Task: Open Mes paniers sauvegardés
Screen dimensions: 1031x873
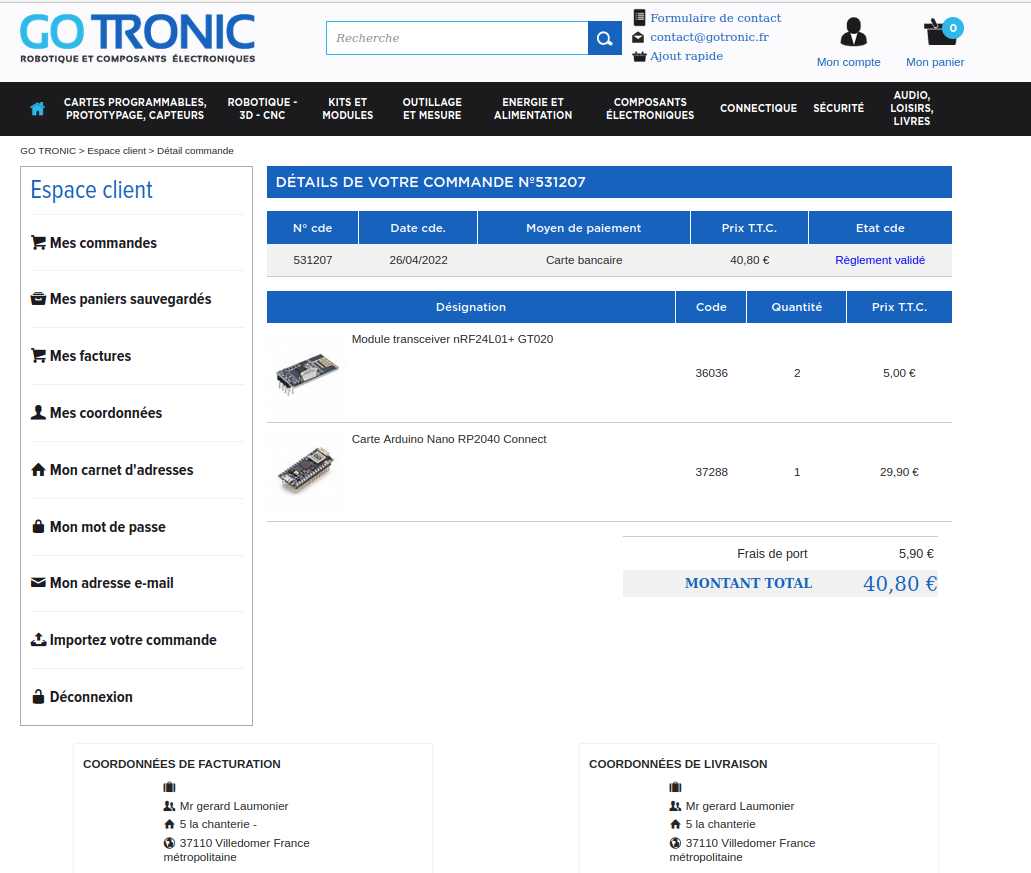Action: (130, 299)
